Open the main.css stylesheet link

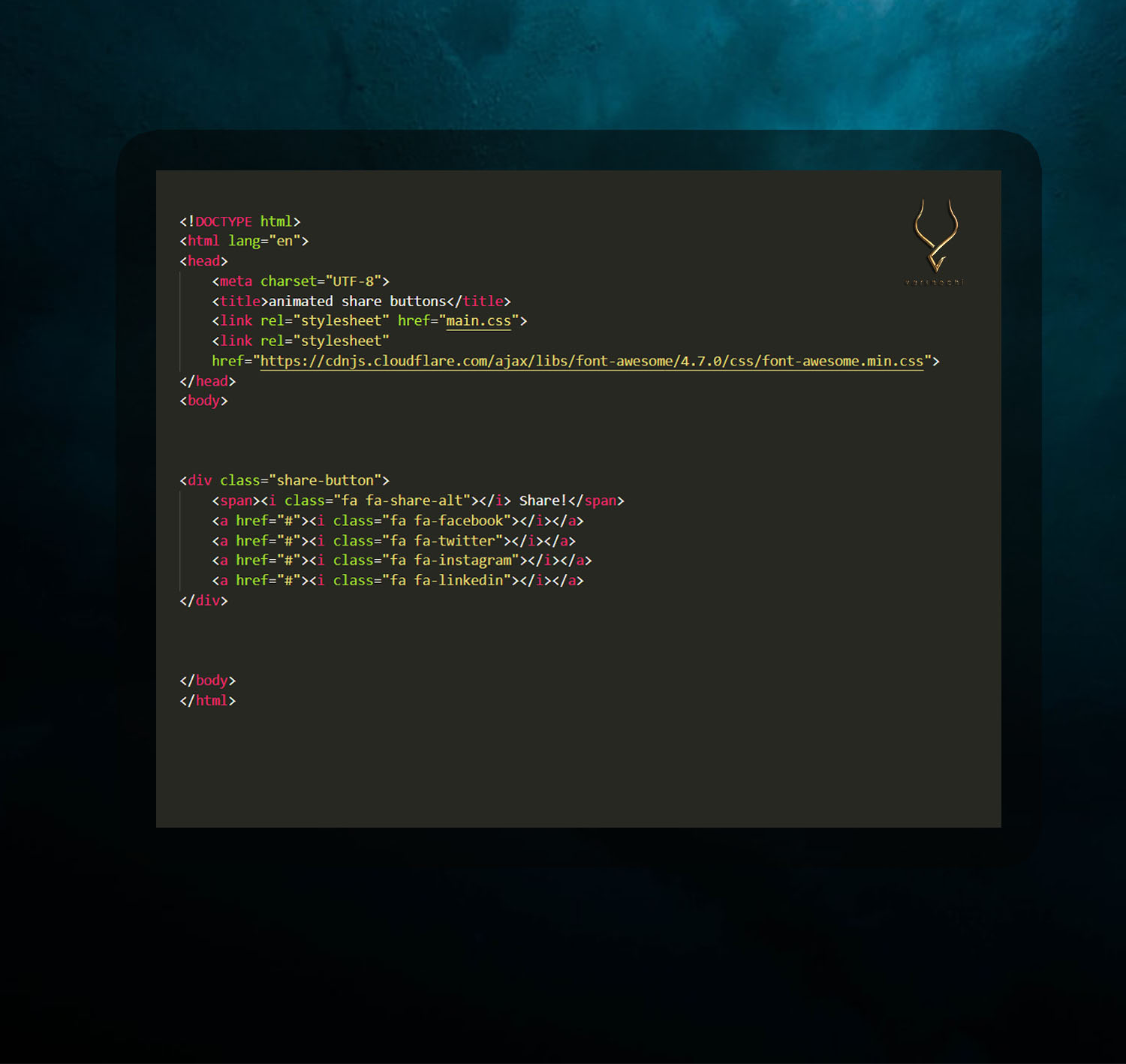(478, 321)
